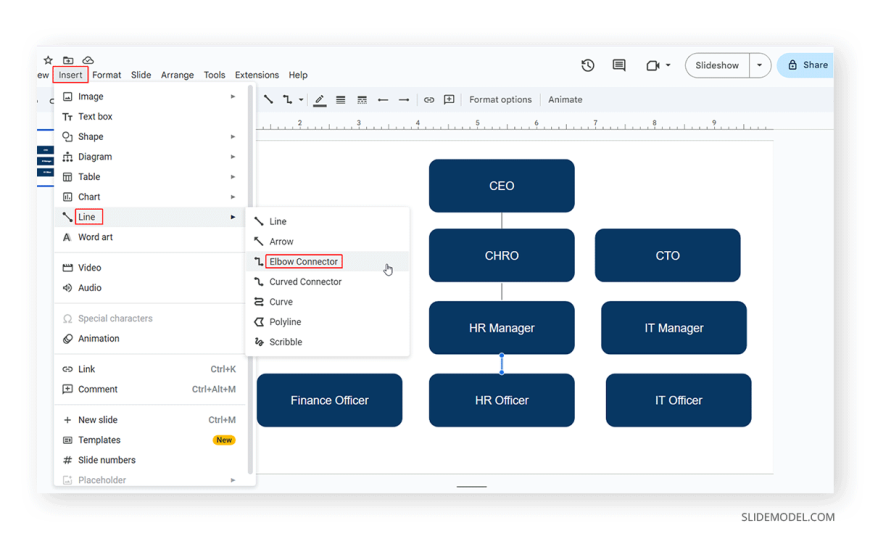Select the IT Manager shape
Screen dimensions: 870x539
pyautogui.click(x=674, y=328)
